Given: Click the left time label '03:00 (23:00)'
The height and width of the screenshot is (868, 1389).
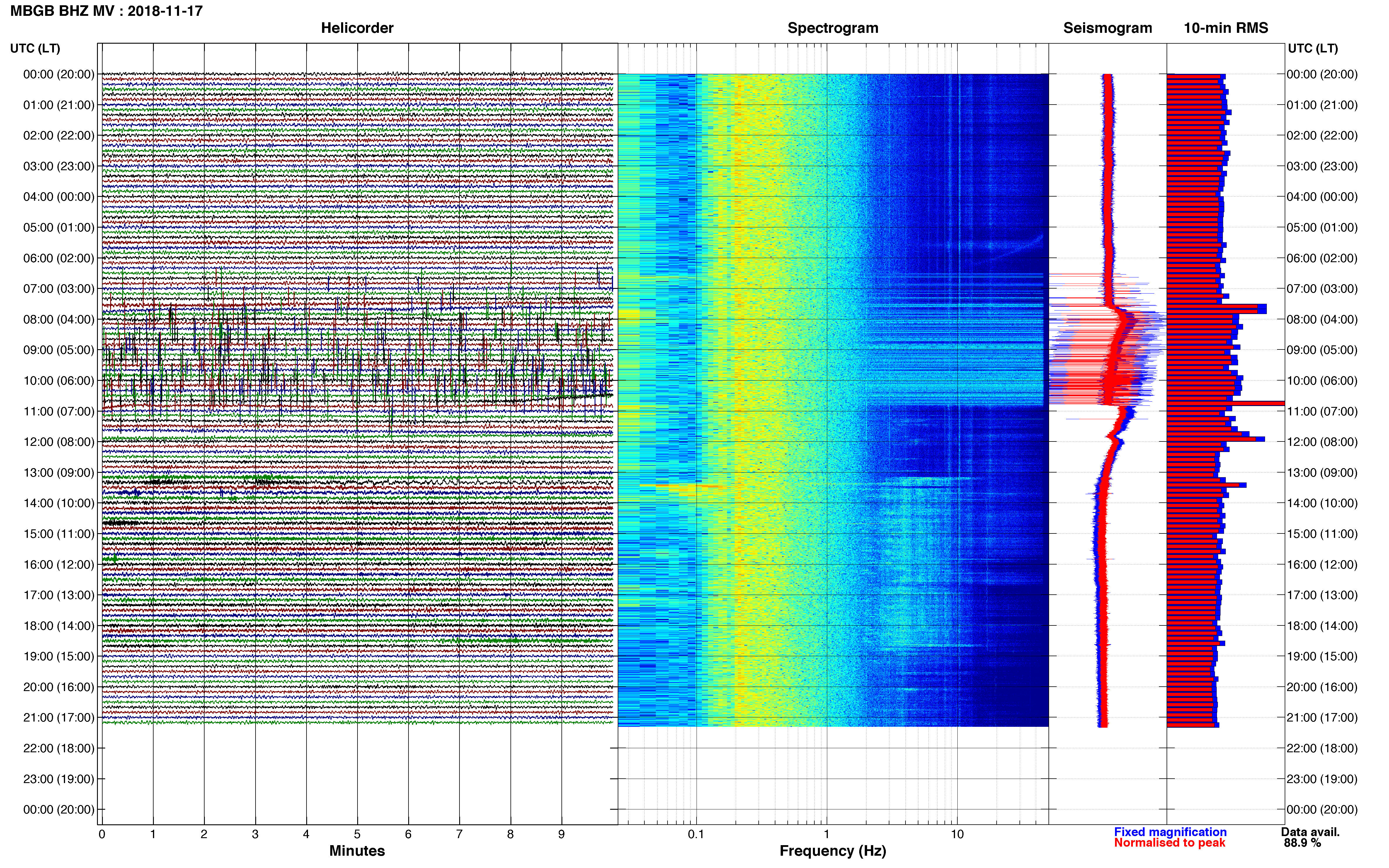Looking at the screenshot, I should (x=59, y=166).
